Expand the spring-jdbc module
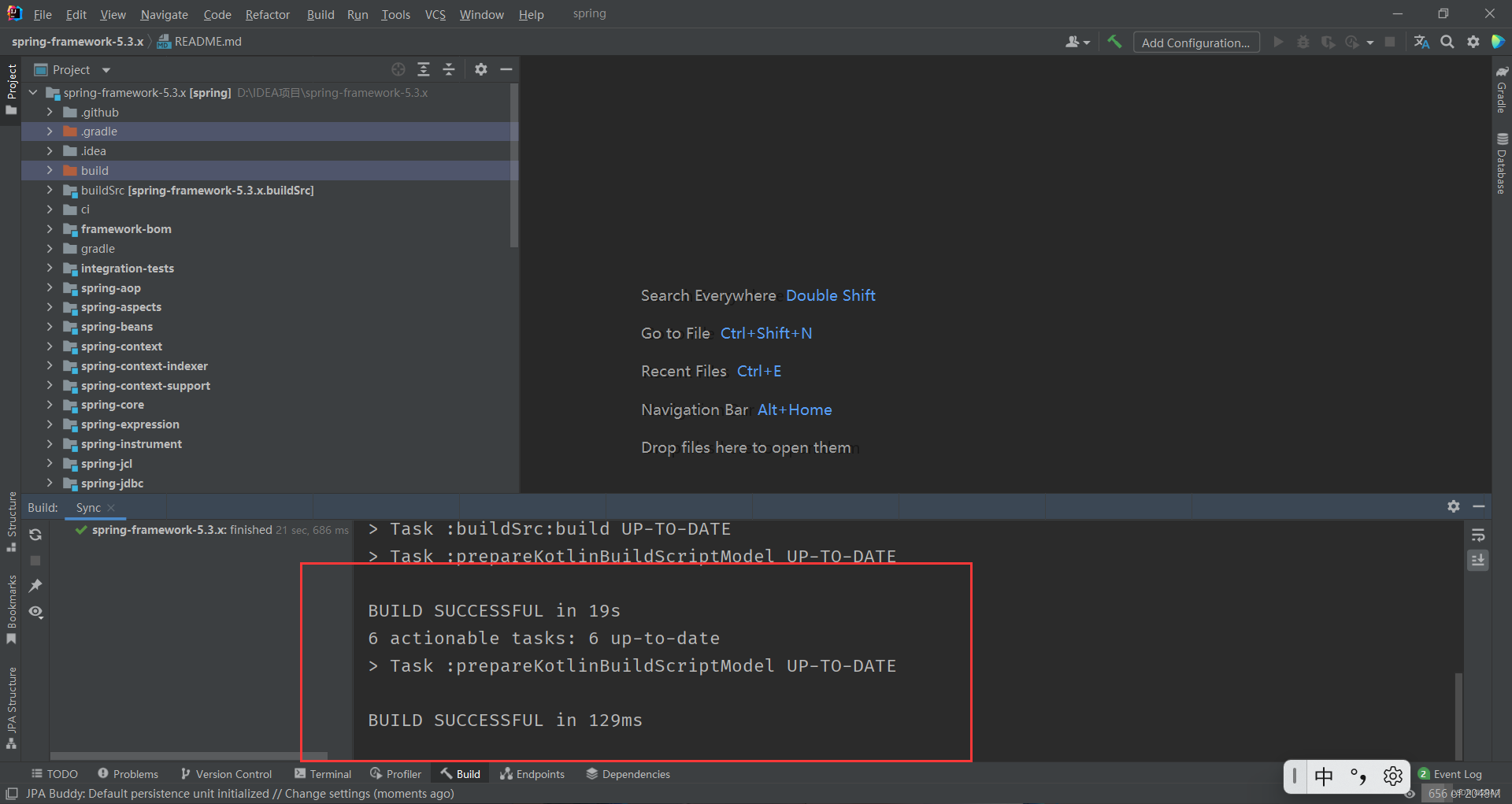This screenshot has width=1512, height=804. (50, 483)
